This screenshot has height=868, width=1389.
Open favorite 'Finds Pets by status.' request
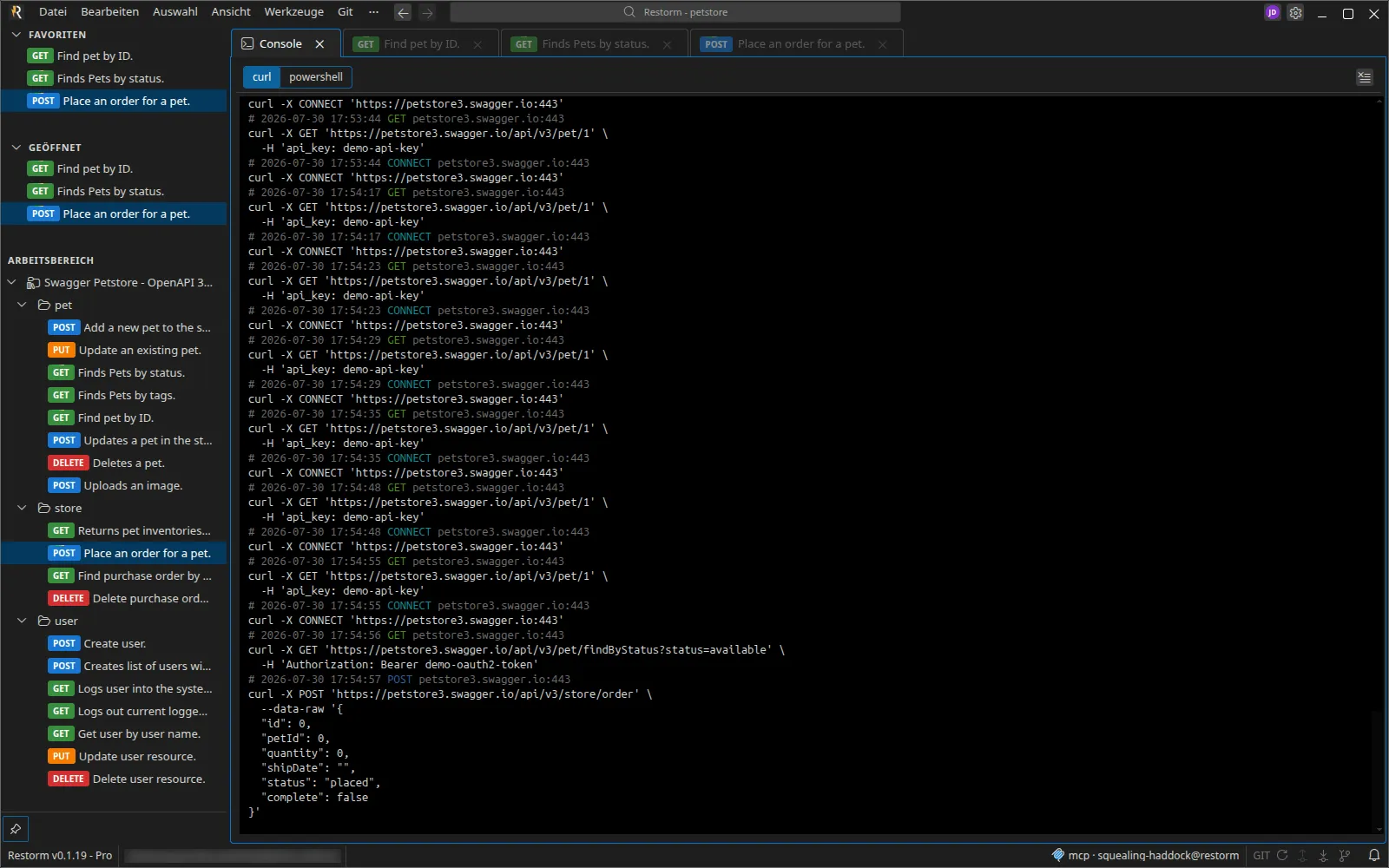(114, 78)
